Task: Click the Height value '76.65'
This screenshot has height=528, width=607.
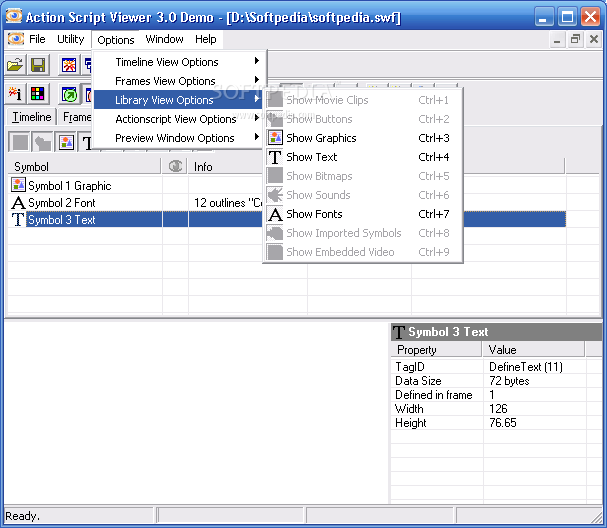Action: pyautogui.click(x=502, y=423)
